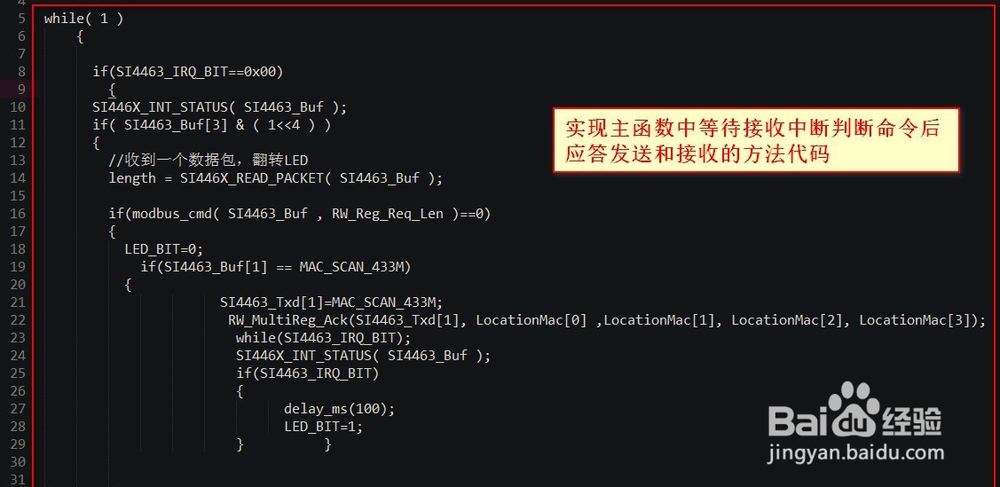Image resolution: width=1000 pixels, height=487 pixels.
Task: Click the Chinese comment on line 13
Action: pyautogui.click(x=208, y=161)
